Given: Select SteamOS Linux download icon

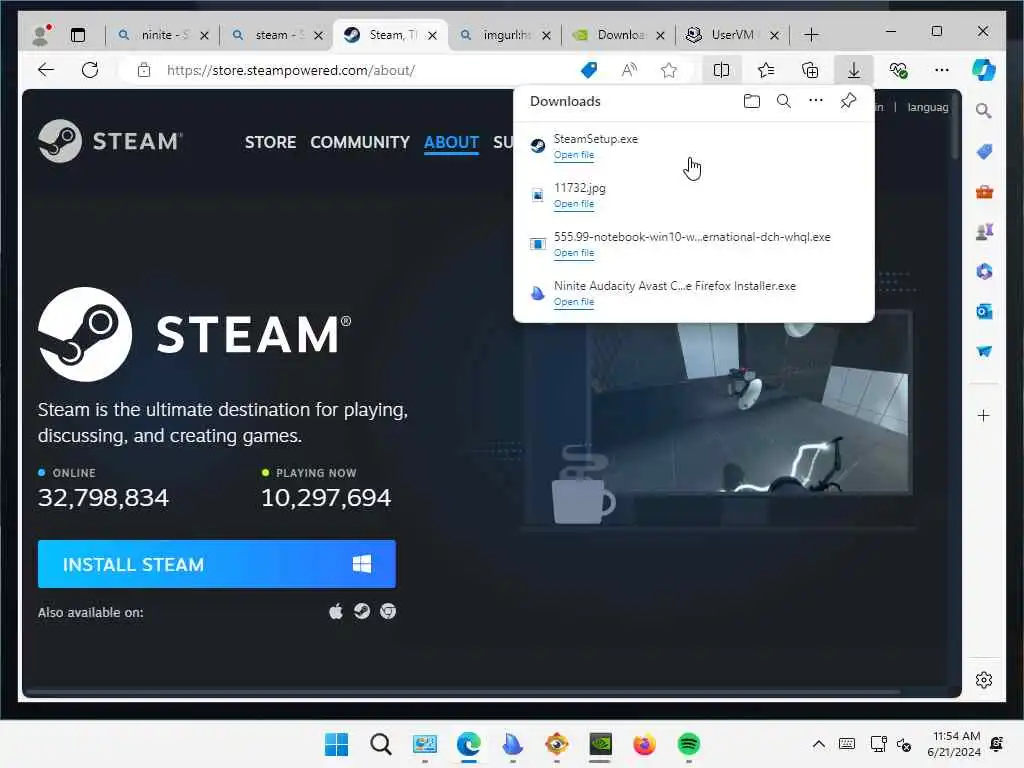Looking at the screenshot, I should (362, 611).
